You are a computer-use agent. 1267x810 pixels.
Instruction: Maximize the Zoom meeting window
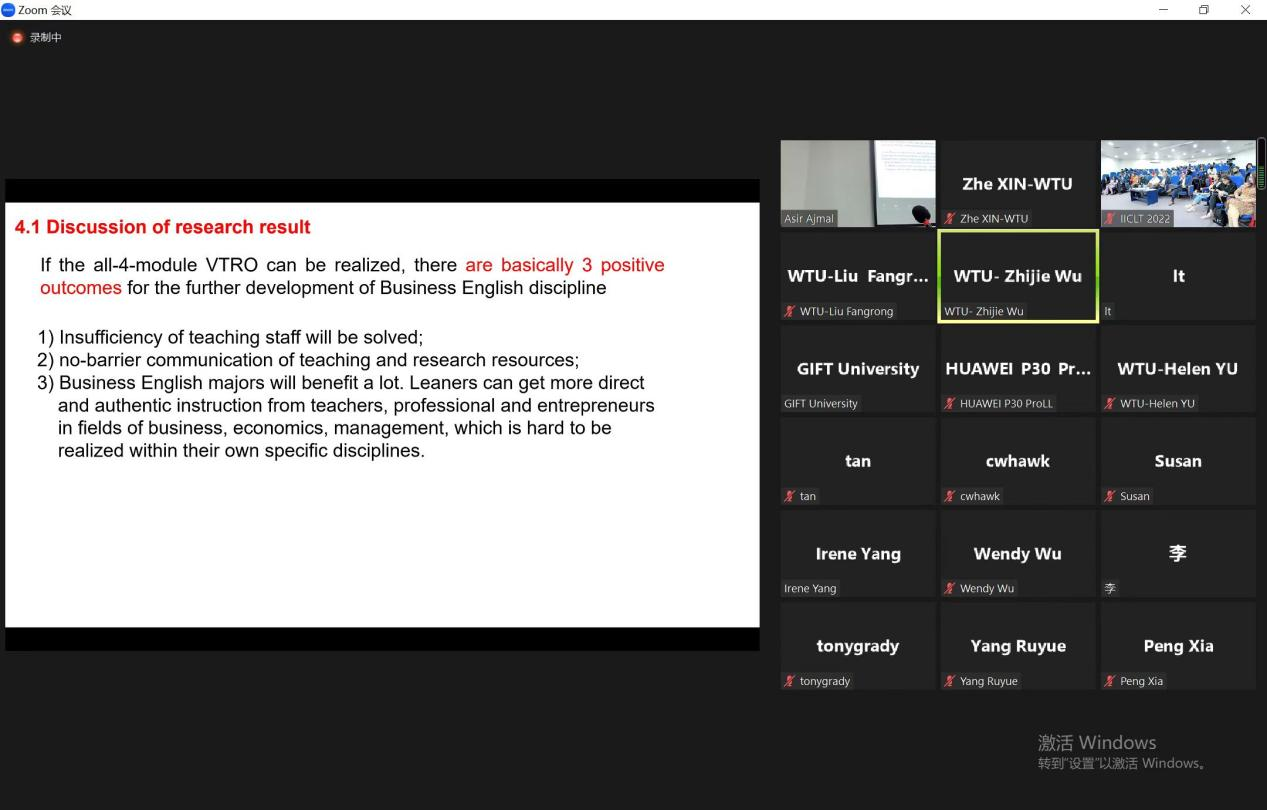click(1203, 10)
